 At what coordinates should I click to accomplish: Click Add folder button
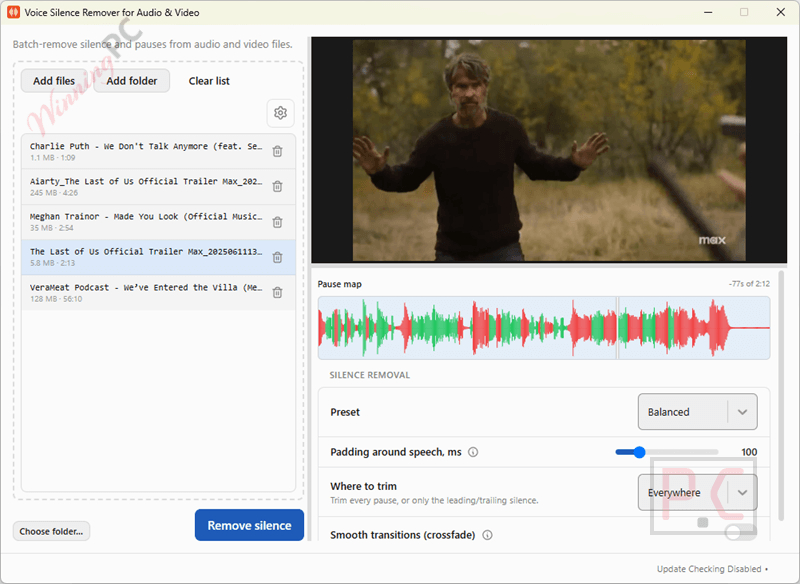click(x=132, y=81)
